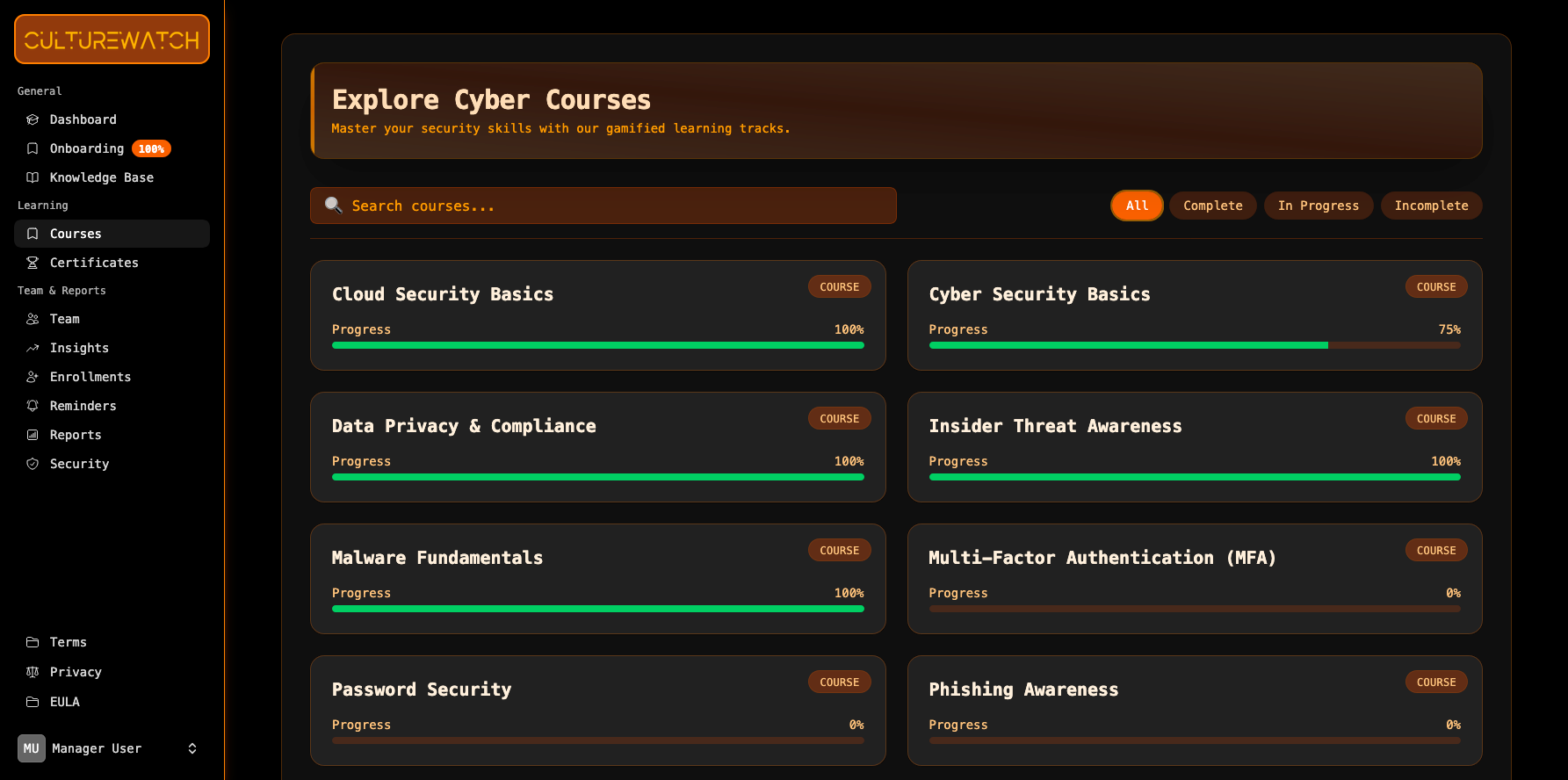
Task: Click the Dashboard icon in sidebar
Action: (x=33, y=119)
